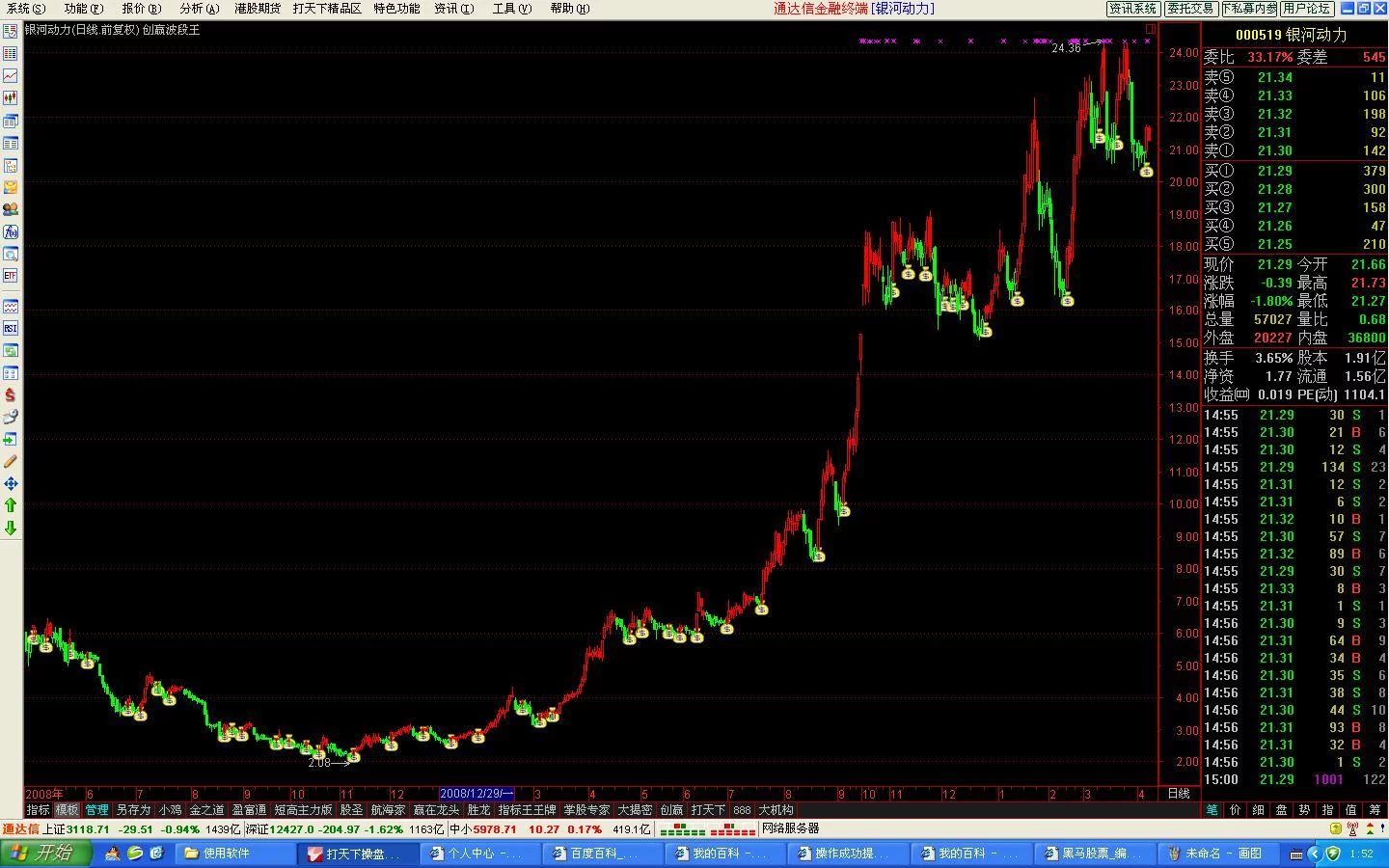Click the red dollar sign sidebar icon
This screenshot has width=1389, height=868.
point(11,395)
